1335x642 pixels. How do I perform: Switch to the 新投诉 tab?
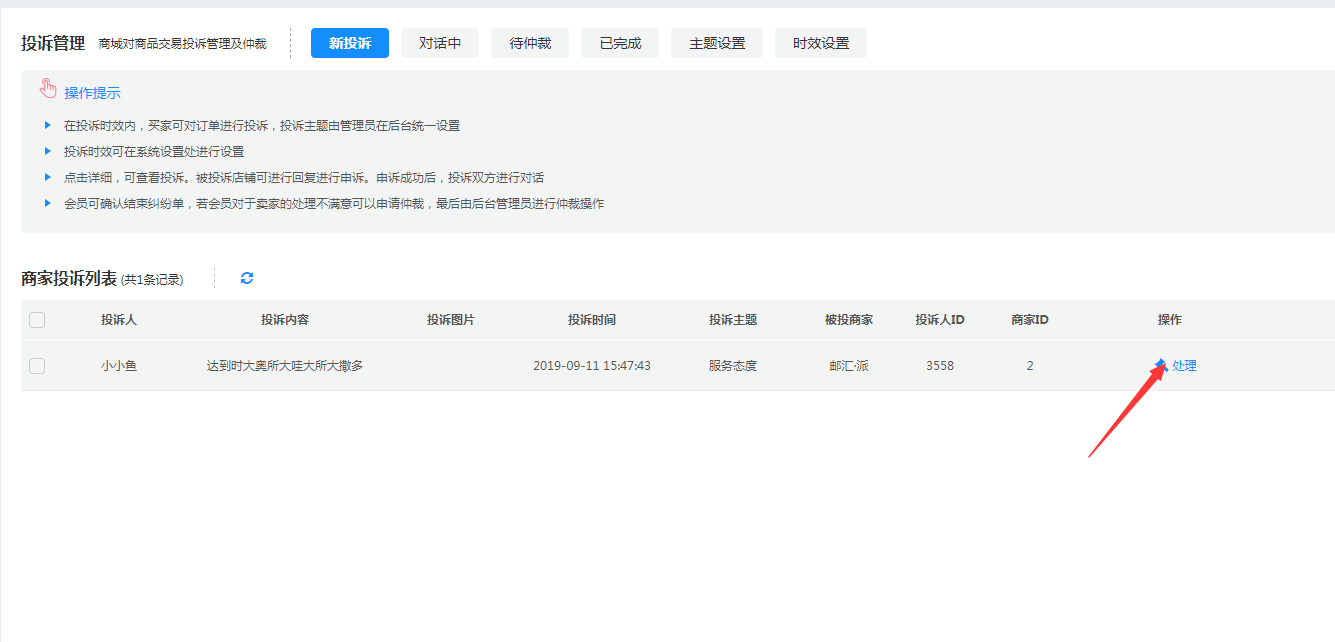[x=349, y=43]
